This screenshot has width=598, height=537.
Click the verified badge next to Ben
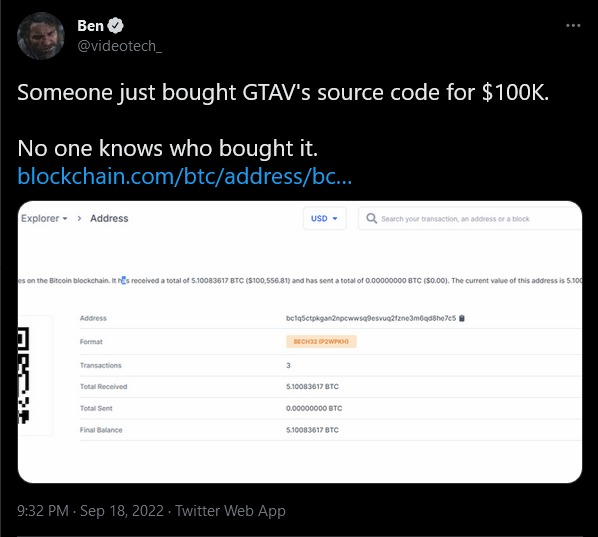tap(115, 26)
